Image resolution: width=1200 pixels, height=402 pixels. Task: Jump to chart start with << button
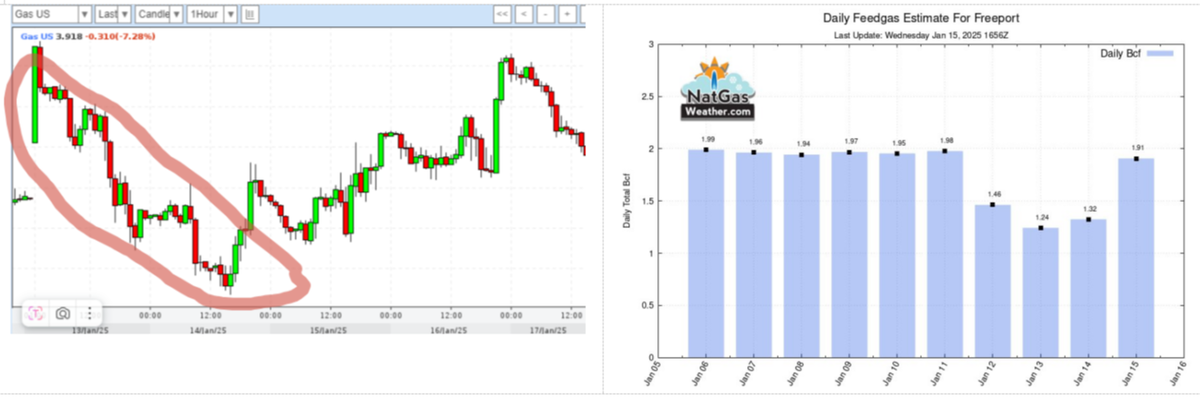click(502, 14)
